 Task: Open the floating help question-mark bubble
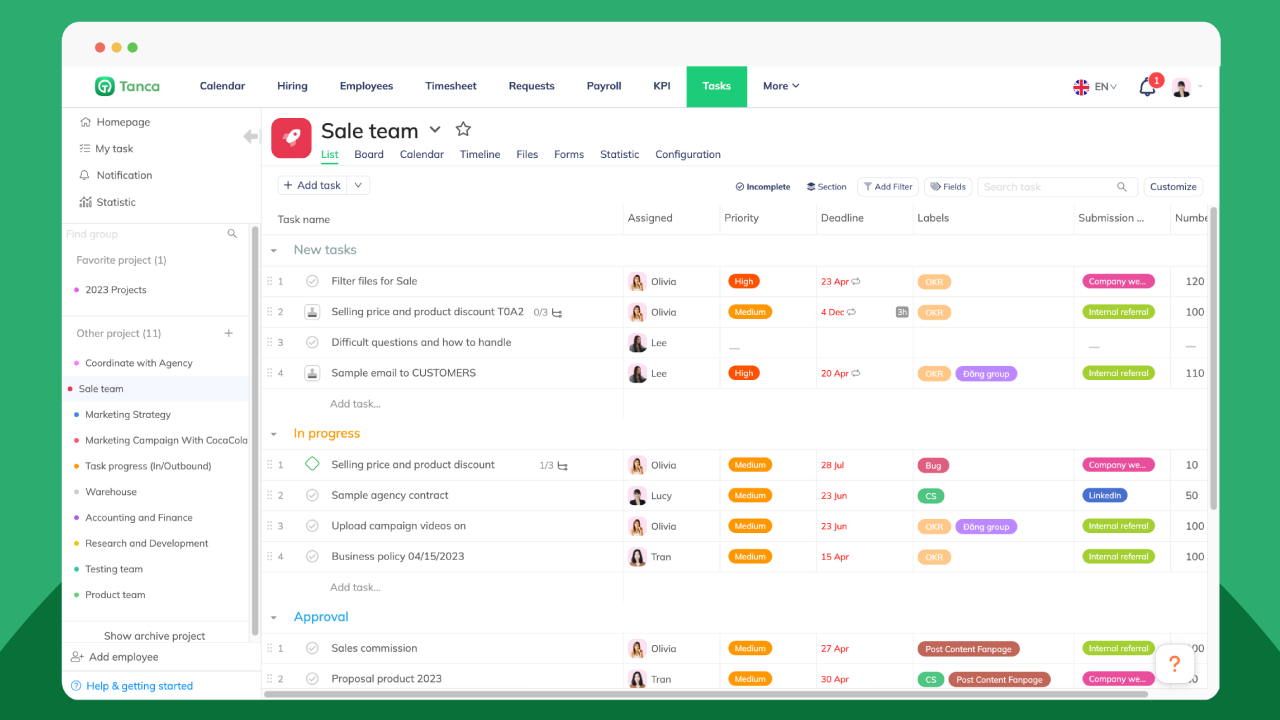click(1174, 663)
